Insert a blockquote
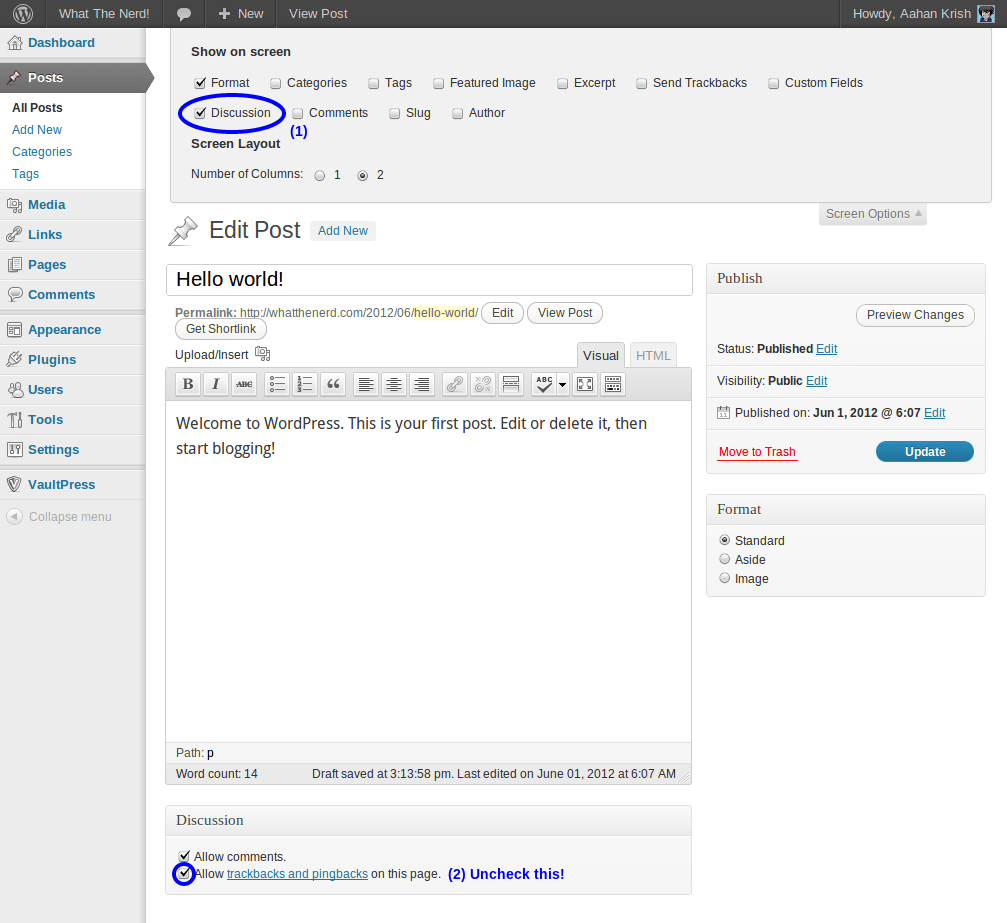 pos(333,384)
